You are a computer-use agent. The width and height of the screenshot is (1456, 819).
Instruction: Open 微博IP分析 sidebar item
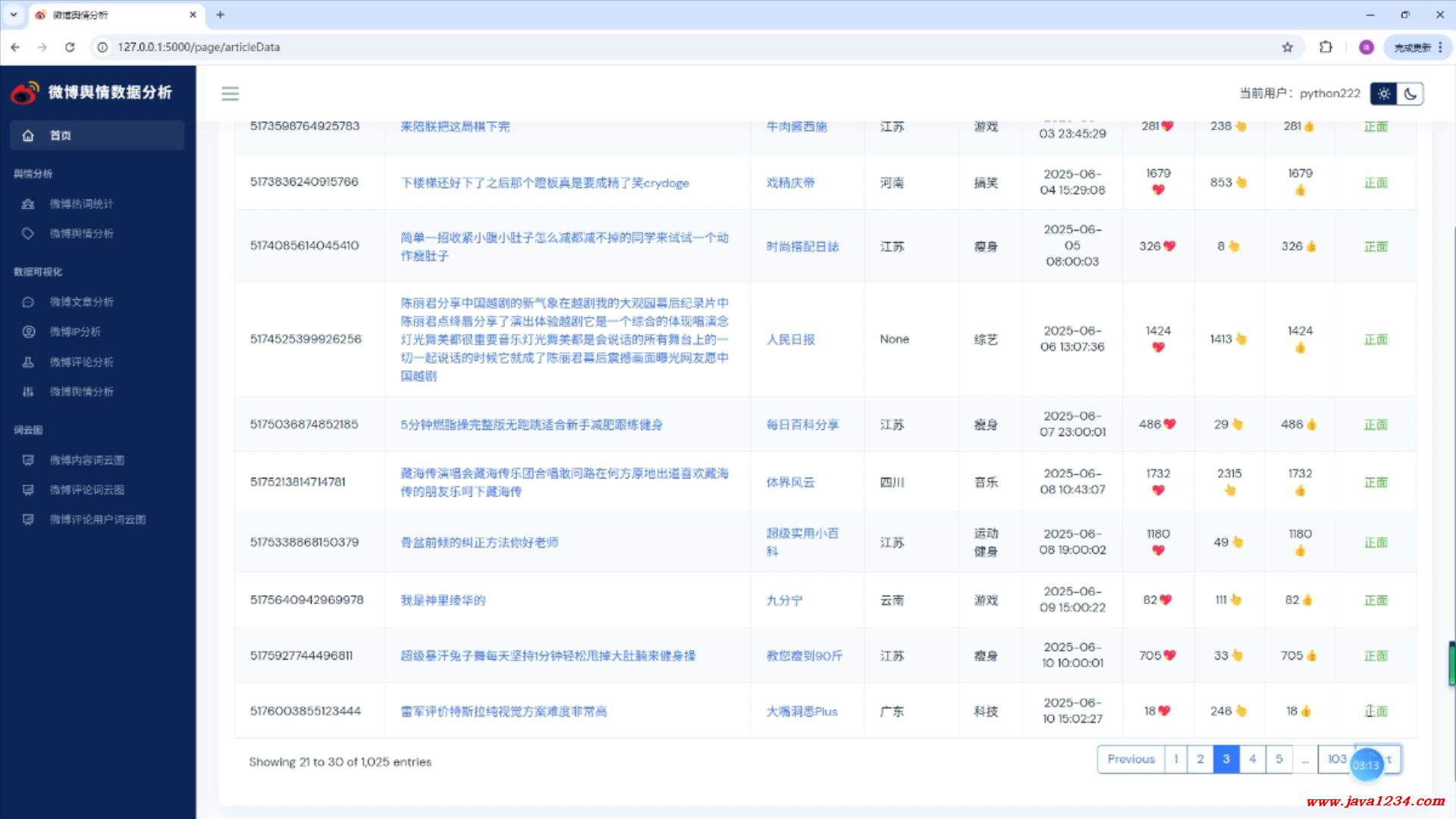pos(75,331)
